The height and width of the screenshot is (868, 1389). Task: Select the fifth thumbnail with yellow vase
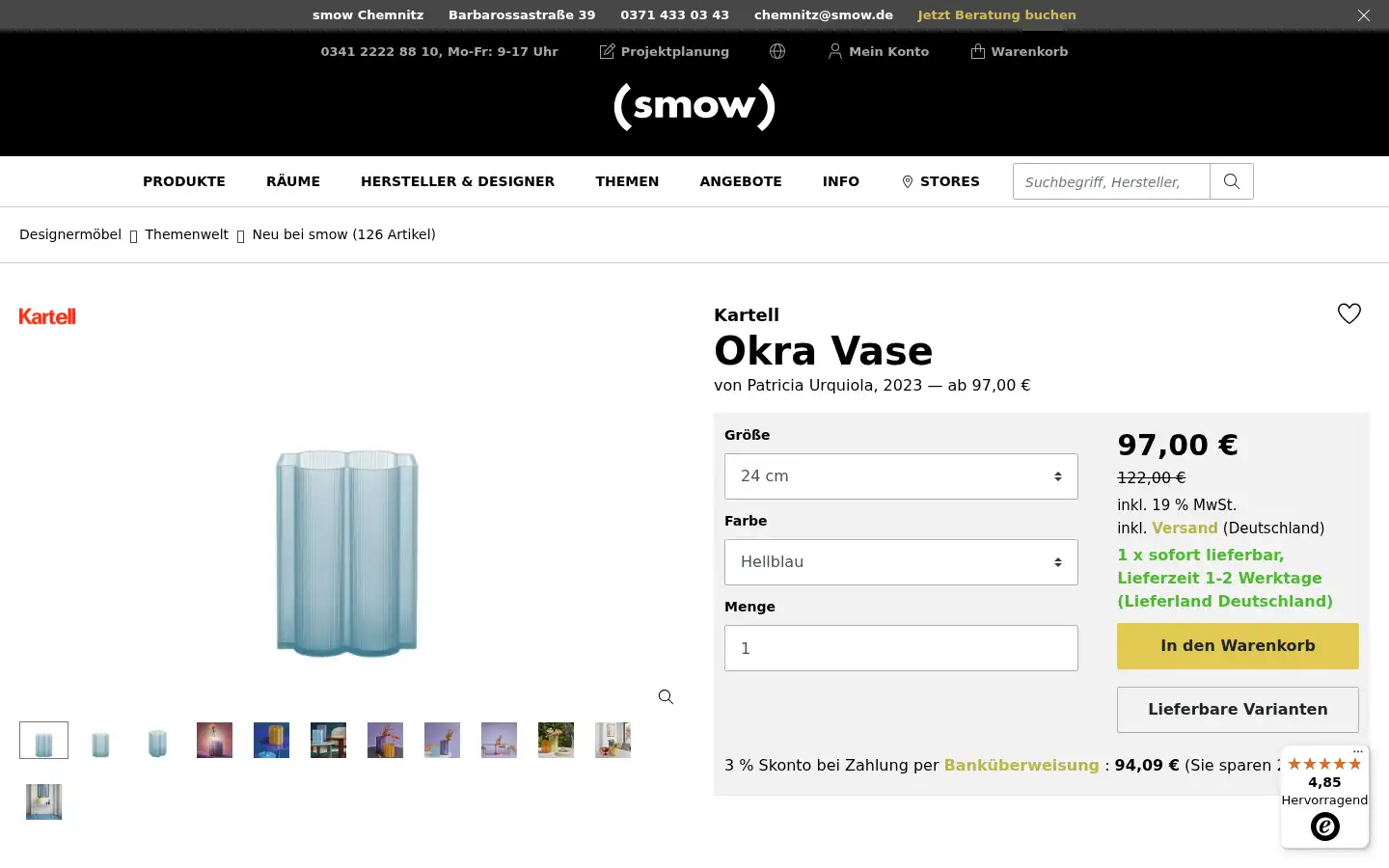(x=271, y=741)
